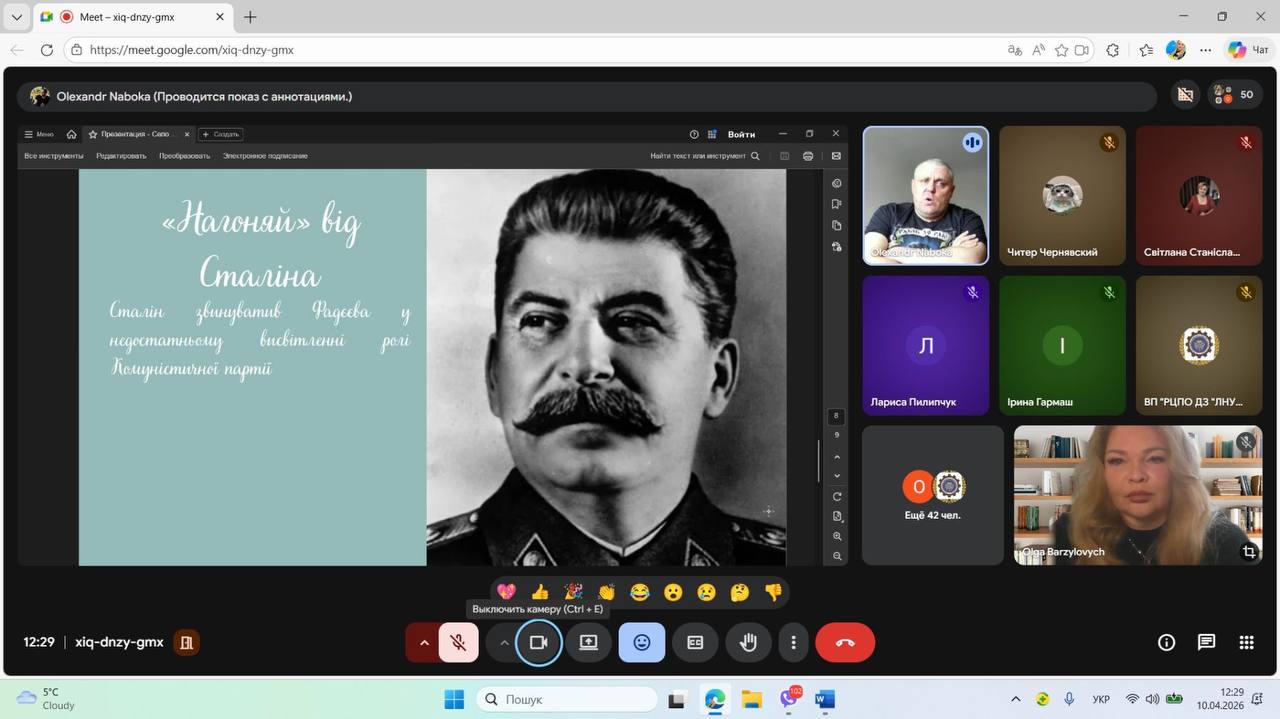This screenshot has height=719, width=1280.
Task: Open the activities grid icon
Action: tap(1246, 643)
